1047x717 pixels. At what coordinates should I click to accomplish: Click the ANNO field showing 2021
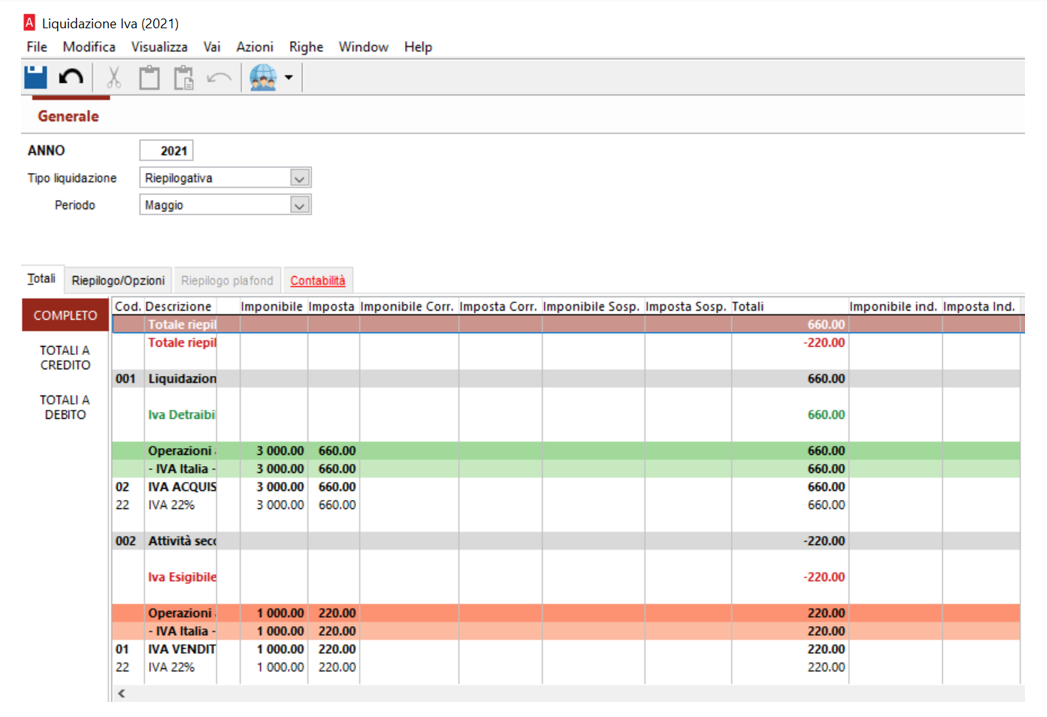166,151
